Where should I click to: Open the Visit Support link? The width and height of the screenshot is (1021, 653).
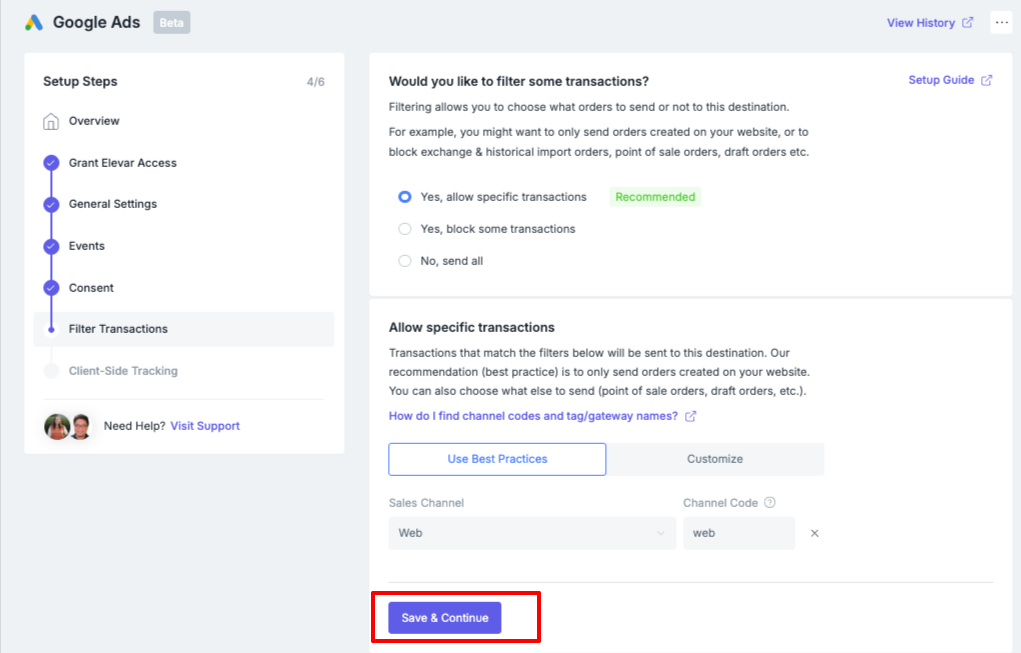205,426
